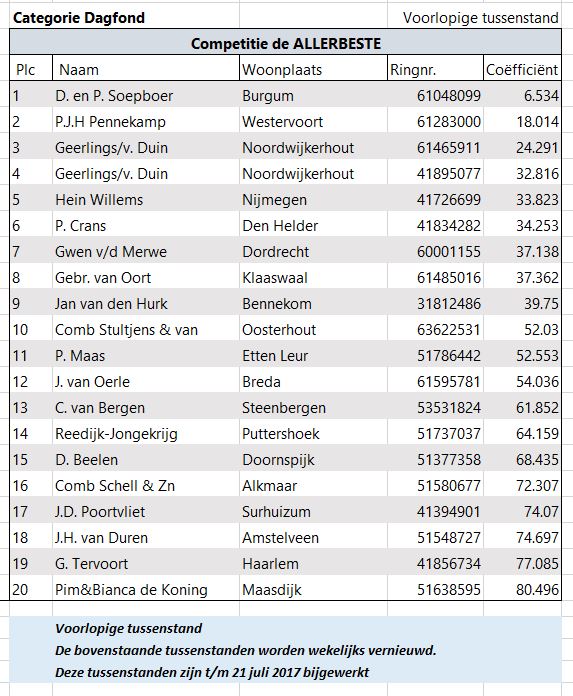Click ring number 61283000
This screenshot has width=573, height=696.
[449, 122]
